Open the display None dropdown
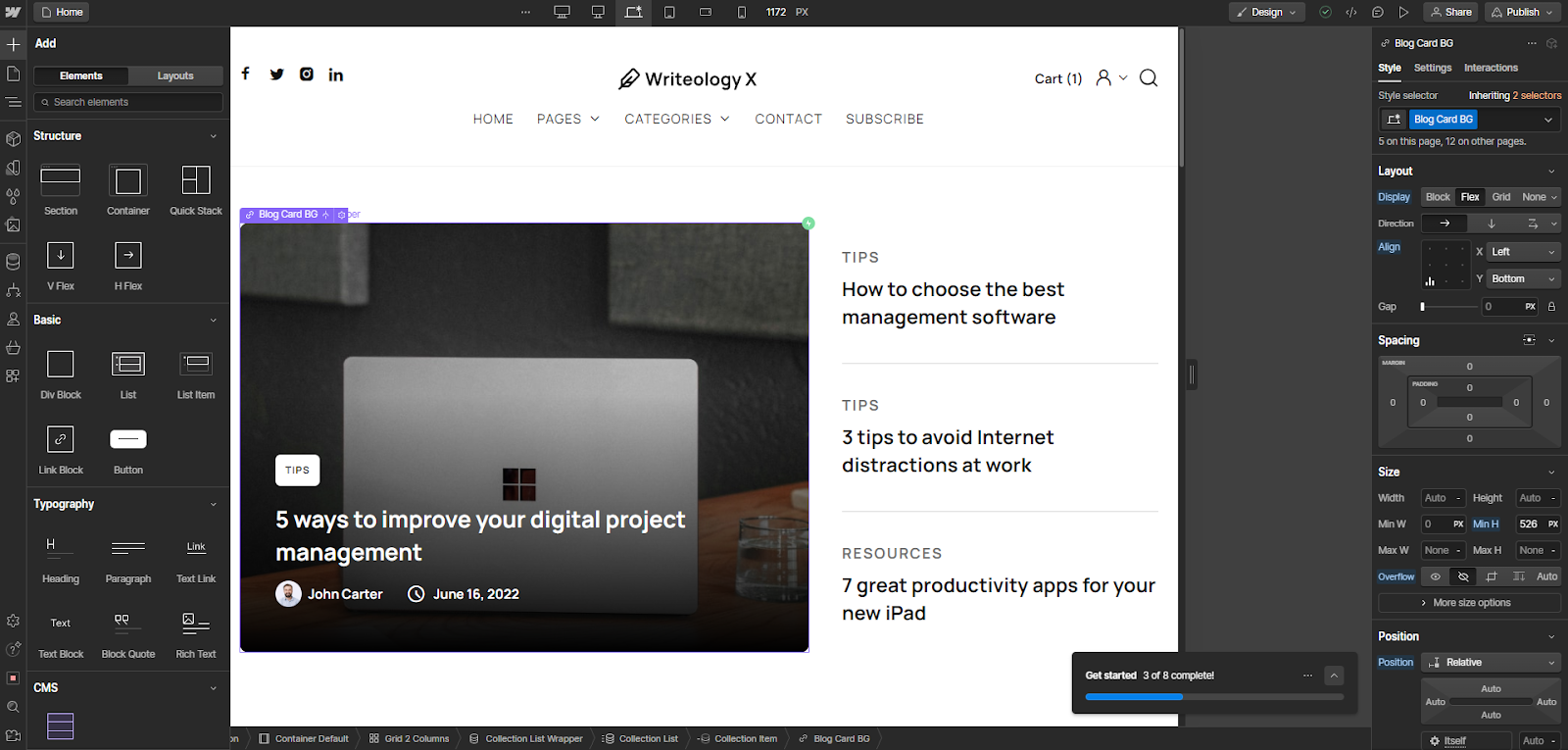 click(x=1540, y=197)
